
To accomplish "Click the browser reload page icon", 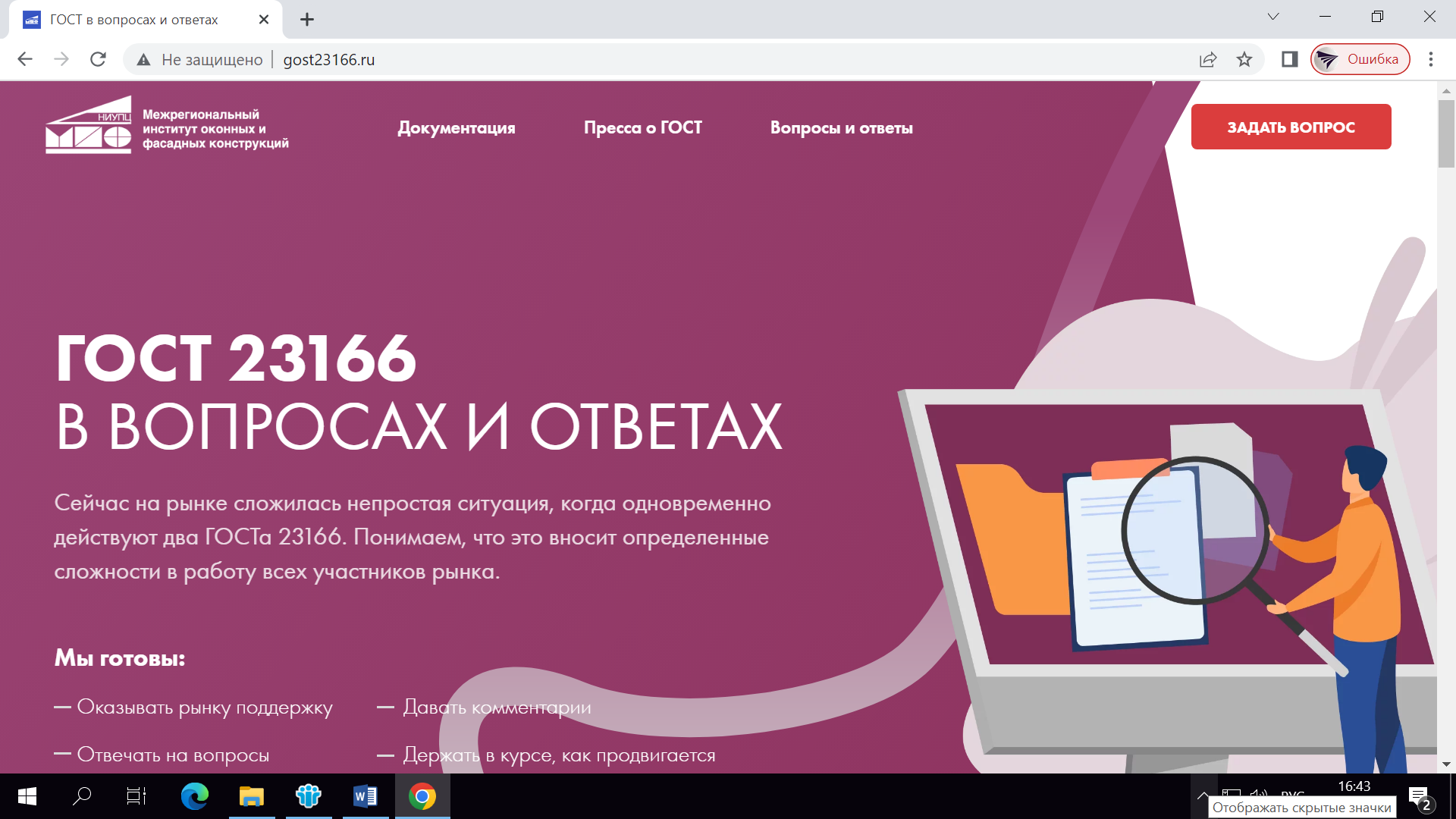I will pos(98,59).
